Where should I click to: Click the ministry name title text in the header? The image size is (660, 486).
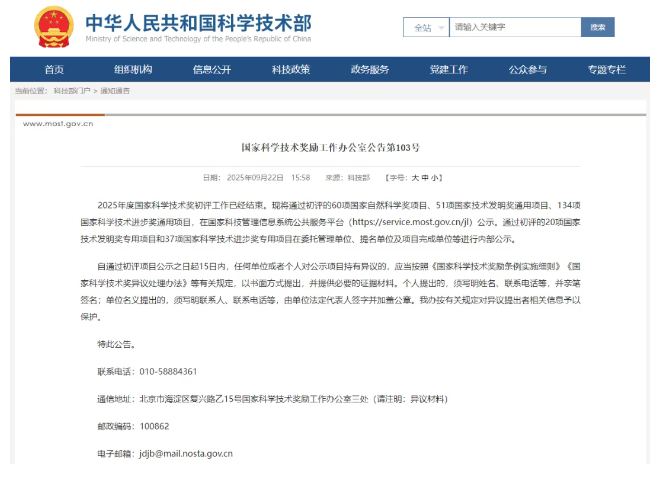pos(197,24)
